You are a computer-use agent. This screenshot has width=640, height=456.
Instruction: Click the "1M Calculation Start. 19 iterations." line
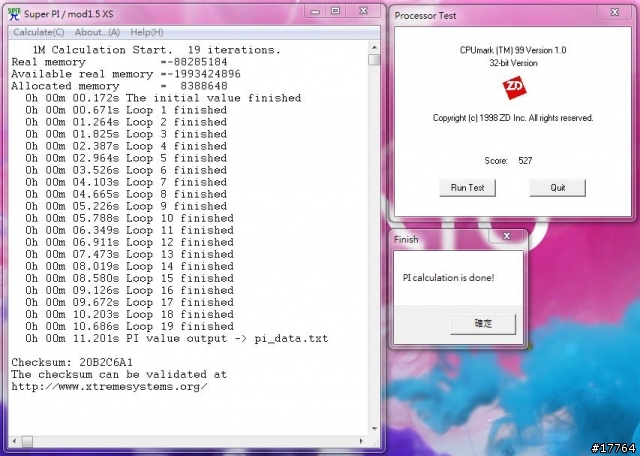click(157, 50)
